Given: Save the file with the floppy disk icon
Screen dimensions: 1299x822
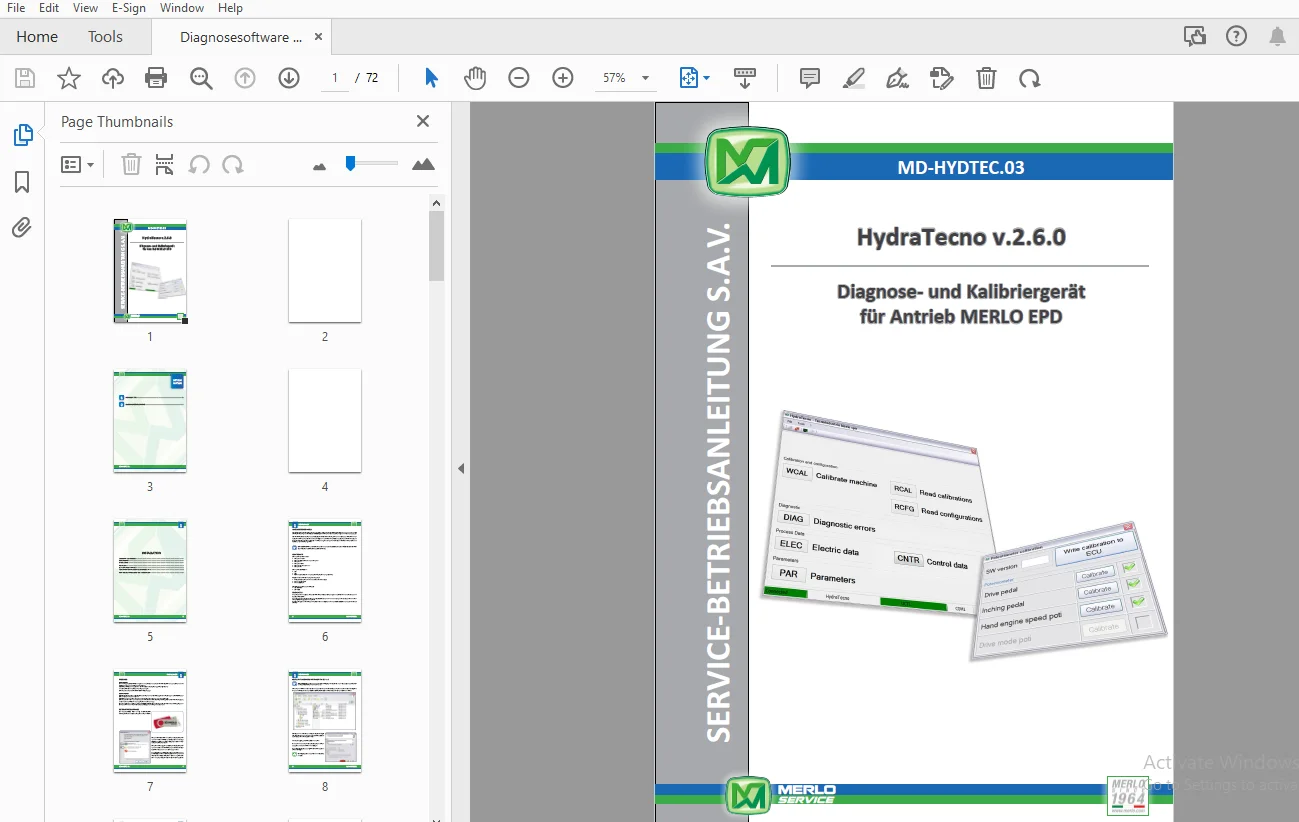Looking at the screenshot, I should point(25,78).
